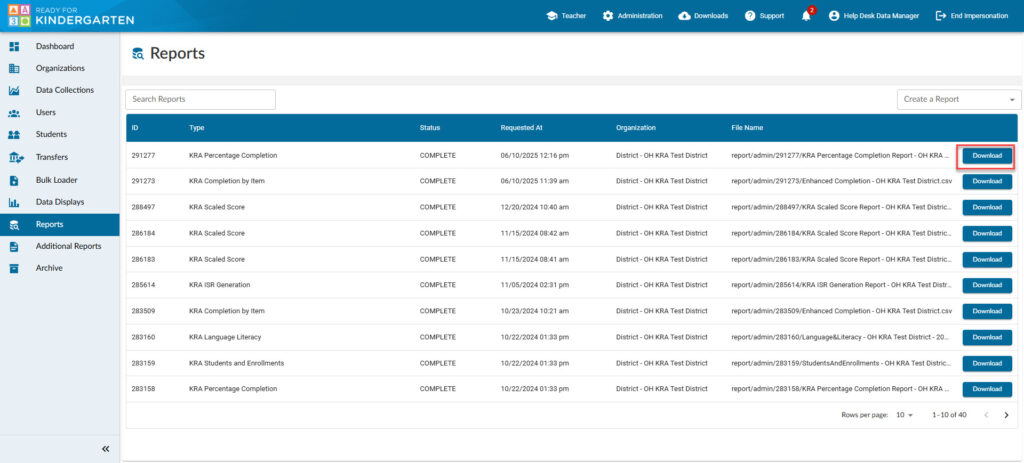Download report 285614 KRA ISR Generation
Image resolution: width=1024 pixels, height=463 pixels.
click(x=987, y=285)
